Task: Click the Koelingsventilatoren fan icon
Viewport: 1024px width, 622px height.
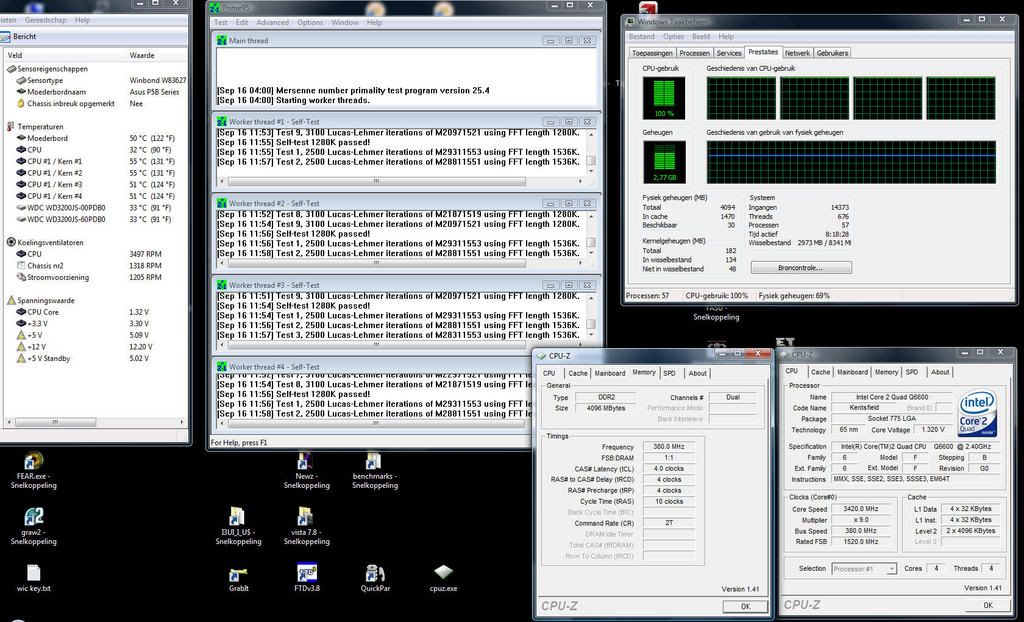Action: pos(11,242)
